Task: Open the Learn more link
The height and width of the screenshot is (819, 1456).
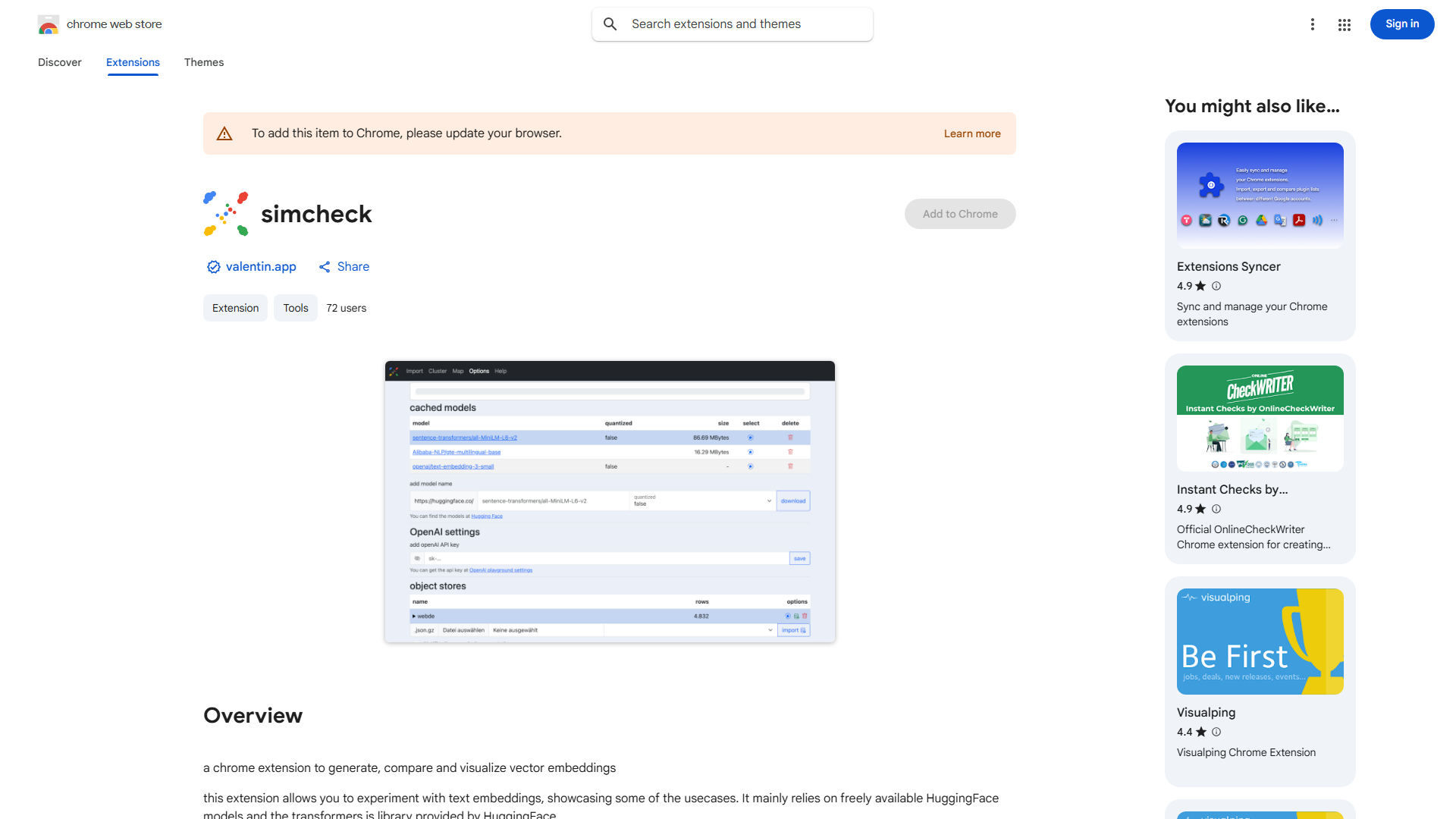Action: (972, 133)
